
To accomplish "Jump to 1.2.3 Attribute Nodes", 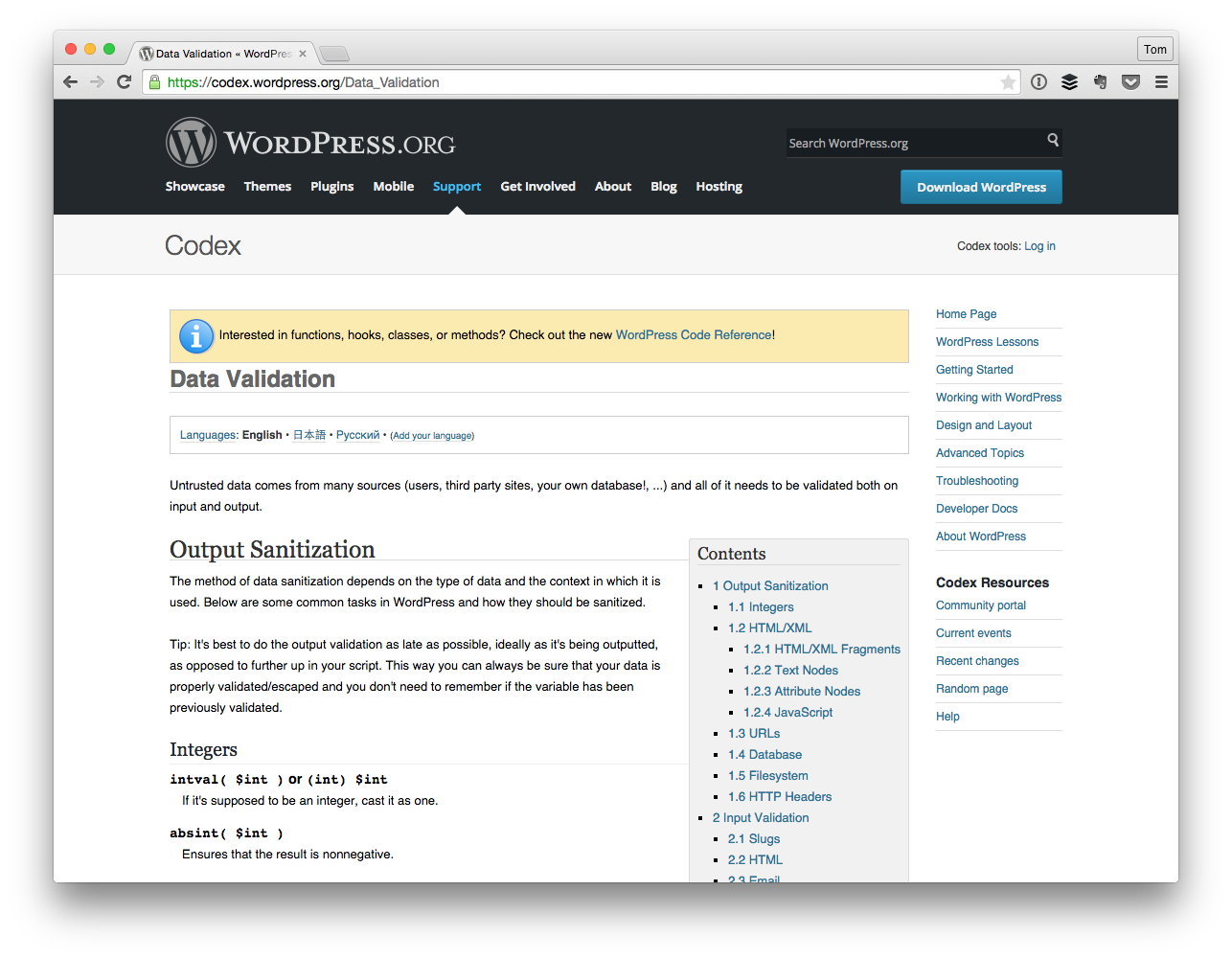I will [802, 692].
